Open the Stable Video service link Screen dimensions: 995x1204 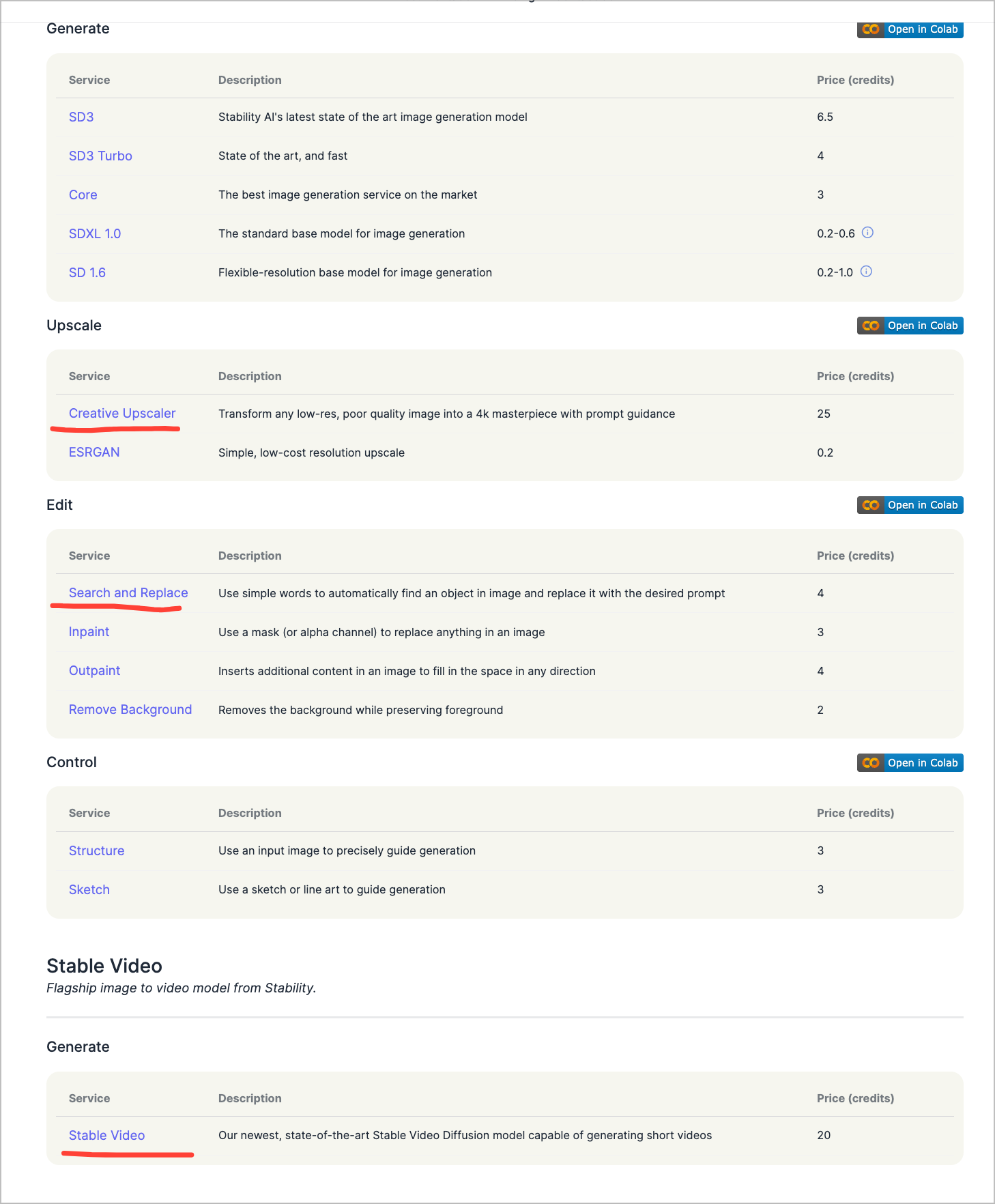point(106,1135)
